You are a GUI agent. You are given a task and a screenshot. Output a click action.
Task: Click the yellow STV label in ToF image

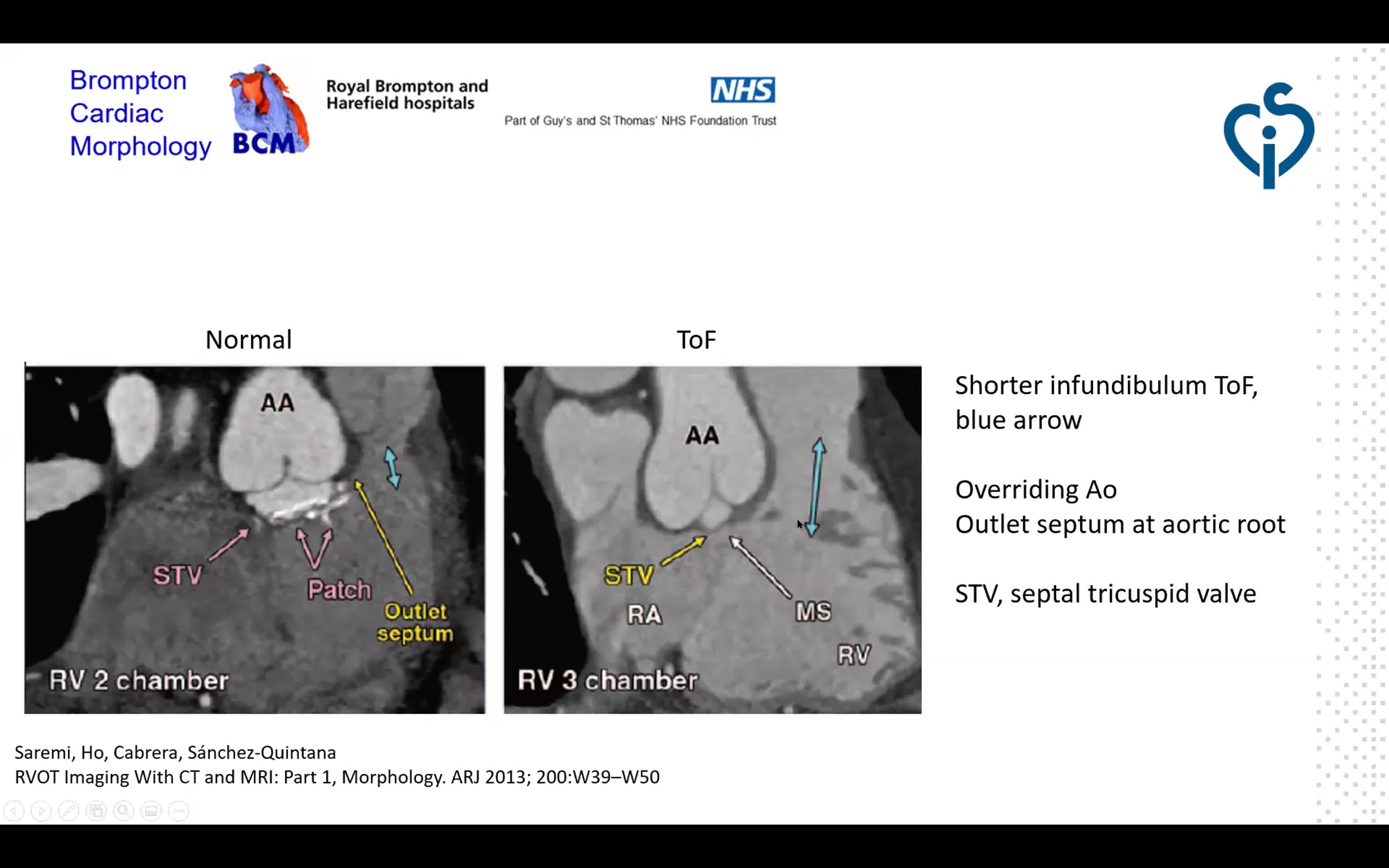[628, 575]
